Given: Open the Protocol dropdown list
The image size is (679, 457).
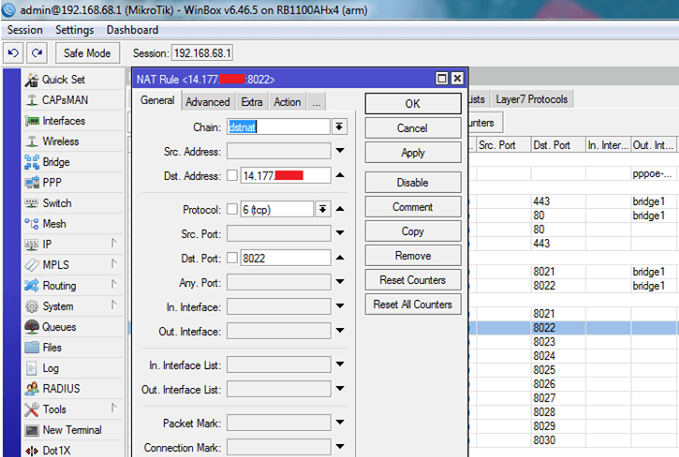Looking at the screenshot, I should tap(323, 209).
